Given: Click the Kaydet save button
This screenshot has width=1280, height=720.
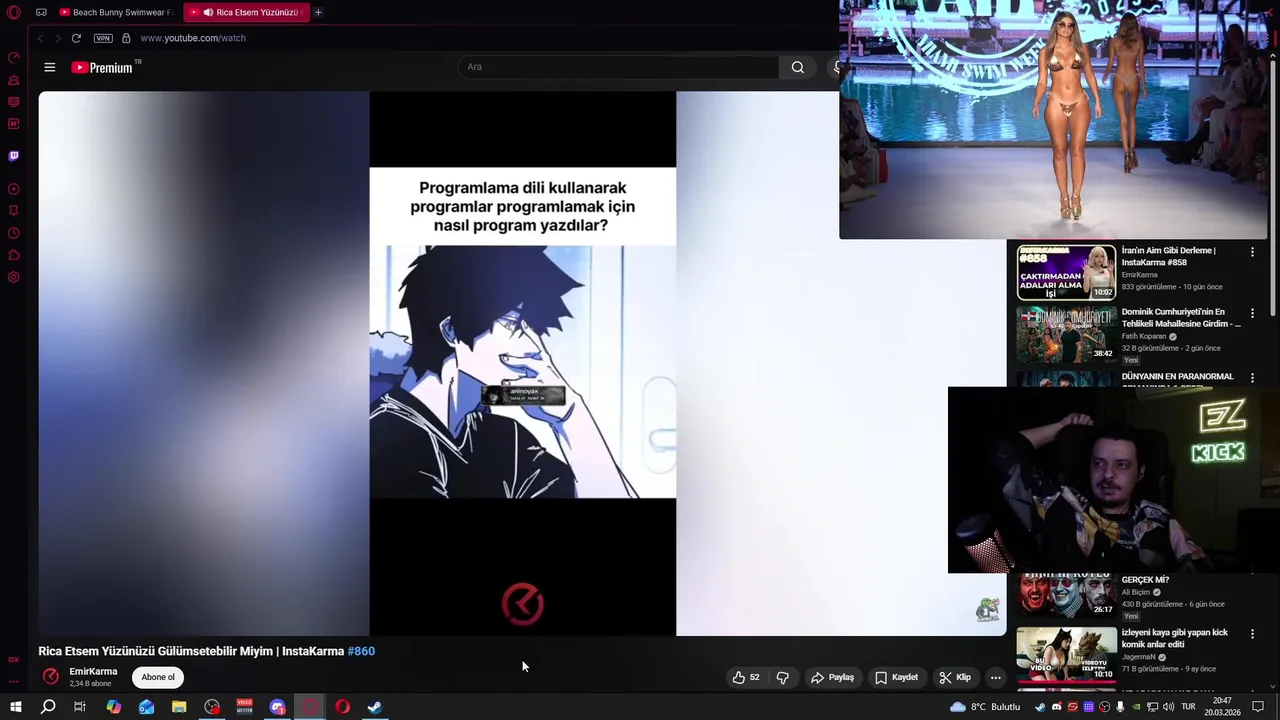Looking at the screenshot, I should (x=896, y=677).
